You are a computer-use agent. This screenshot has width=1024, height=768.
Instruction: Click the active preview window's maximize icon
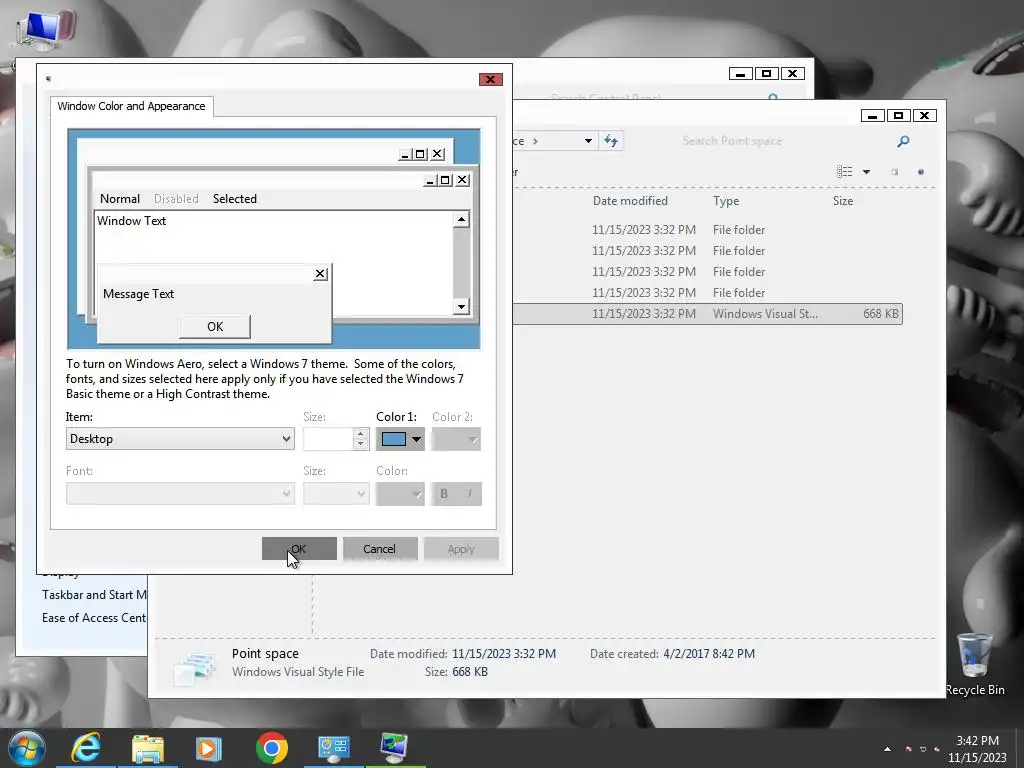pyautogui.click(x=445, y=180)
